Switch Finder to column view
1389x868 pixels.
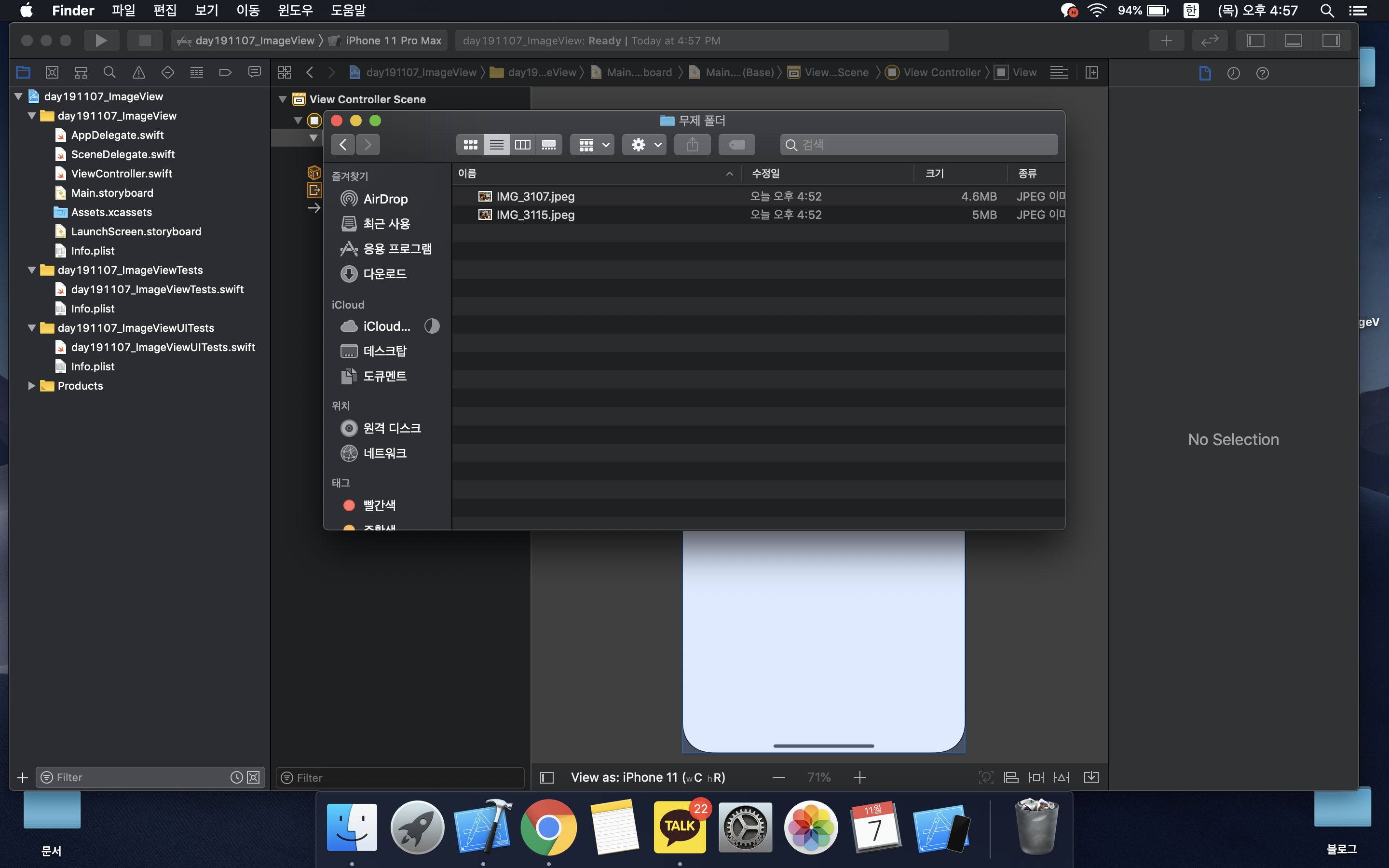(522, 145)
